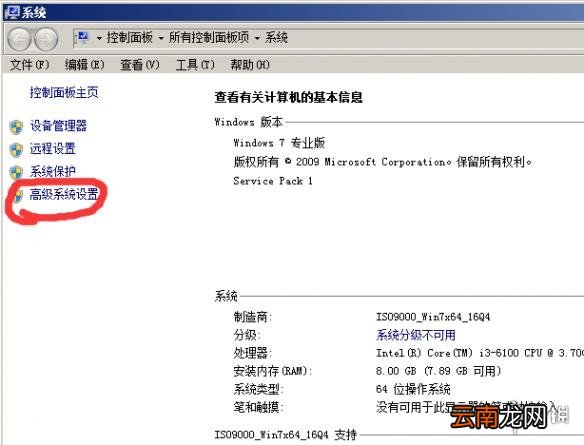Screen dimensions: 584x445
Task: Open the 查看(V) menu
Action: pyautogui.click(x=140, y=65)
